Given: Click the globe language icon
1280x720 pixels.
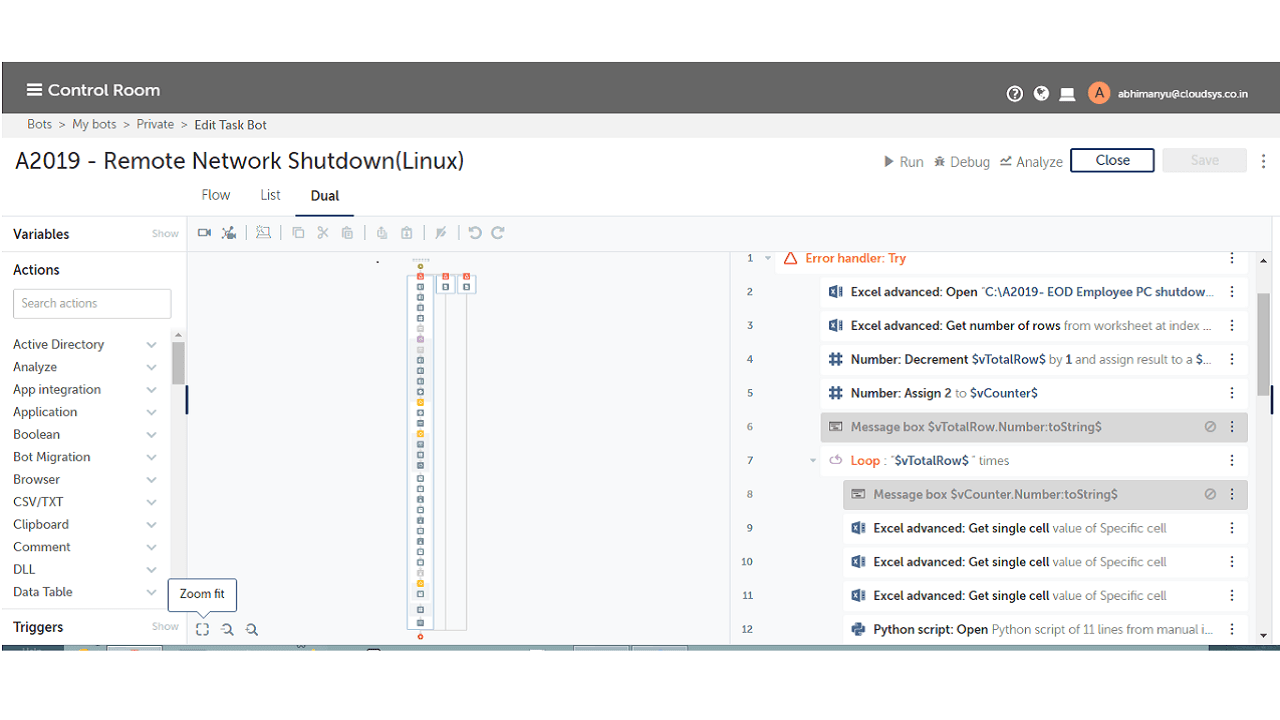Looking at the screenshot, I should click(x=1041, y=93).
